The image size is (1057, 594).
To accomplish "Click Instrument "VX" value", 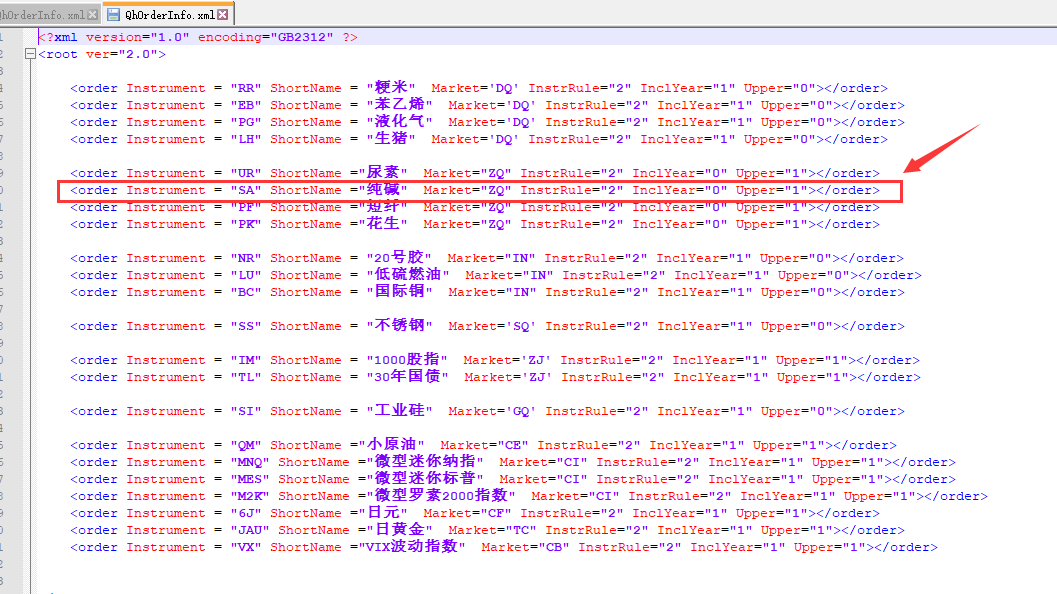I will 245,547.
